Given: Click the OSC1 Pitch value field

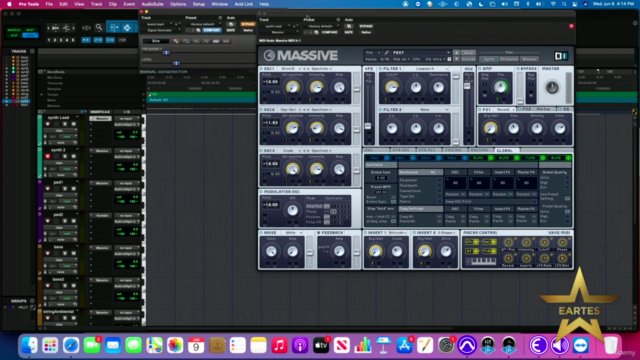Looking at the screenshot, I should tap(271, 82).
